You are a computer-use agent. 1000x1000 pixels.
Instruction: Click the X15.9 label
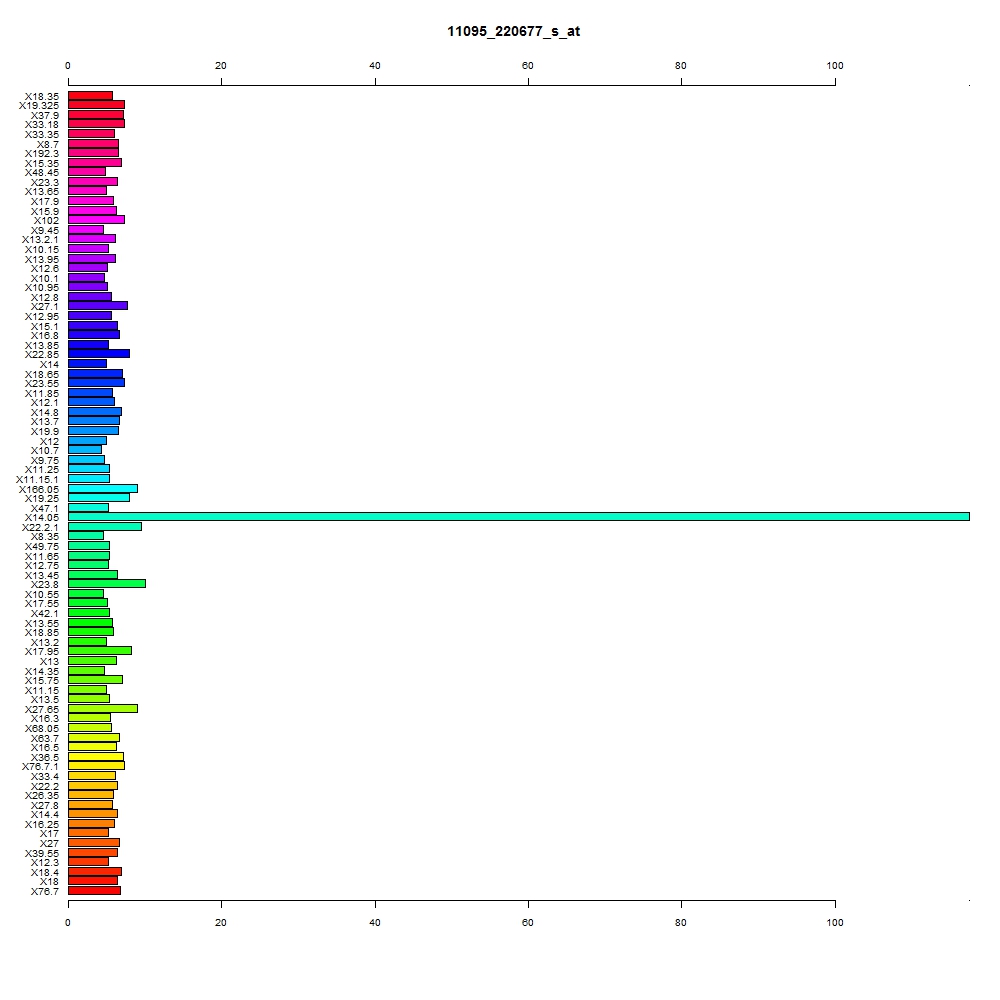coord(45,212)
